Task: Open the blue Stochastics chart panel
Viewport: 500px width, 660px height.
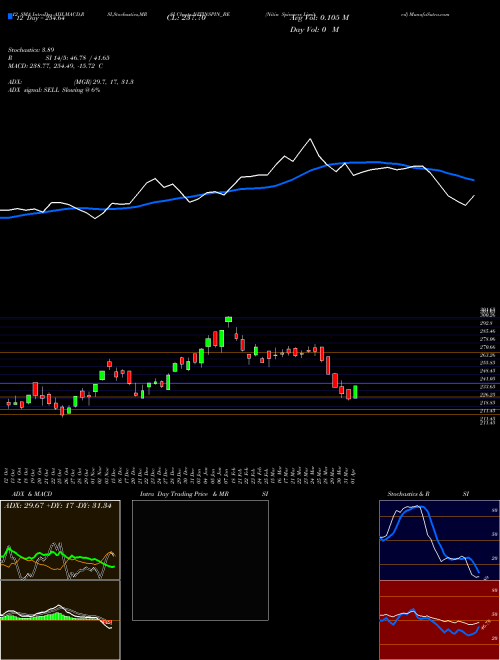Action: [x=439, y=540]
